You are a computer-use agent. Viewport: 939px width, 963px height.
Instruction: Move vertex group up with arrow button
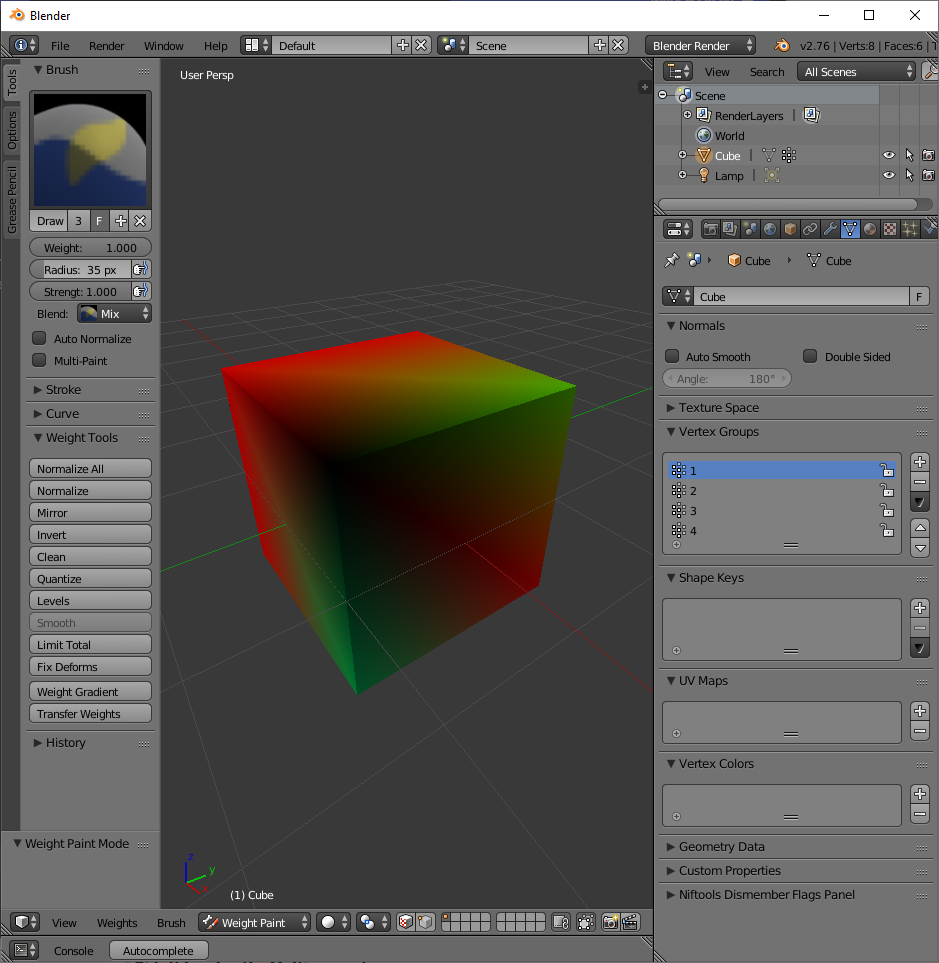pyautogui.click(x=919, y=528)
